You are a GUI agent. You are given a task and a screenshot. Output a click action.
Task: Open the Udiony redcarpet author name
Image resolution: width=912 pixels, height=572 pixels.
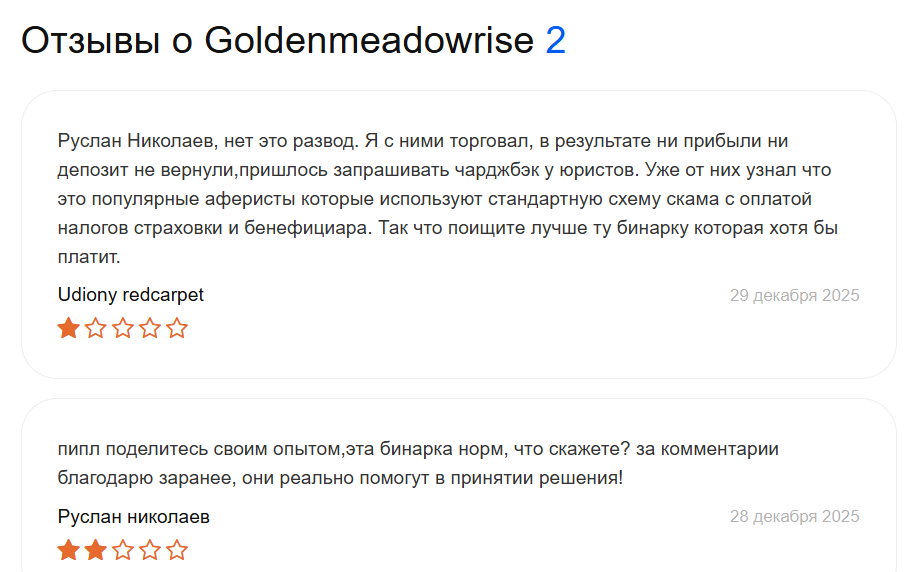tap(131, 295)
